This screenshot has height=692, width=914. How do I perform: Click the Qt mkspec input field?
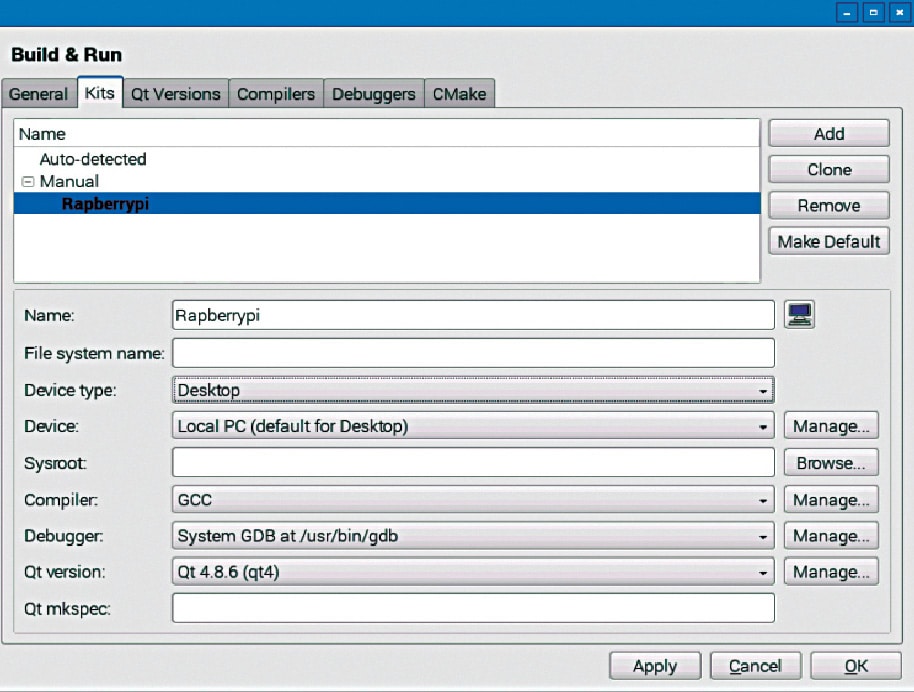tap(473, 608)
